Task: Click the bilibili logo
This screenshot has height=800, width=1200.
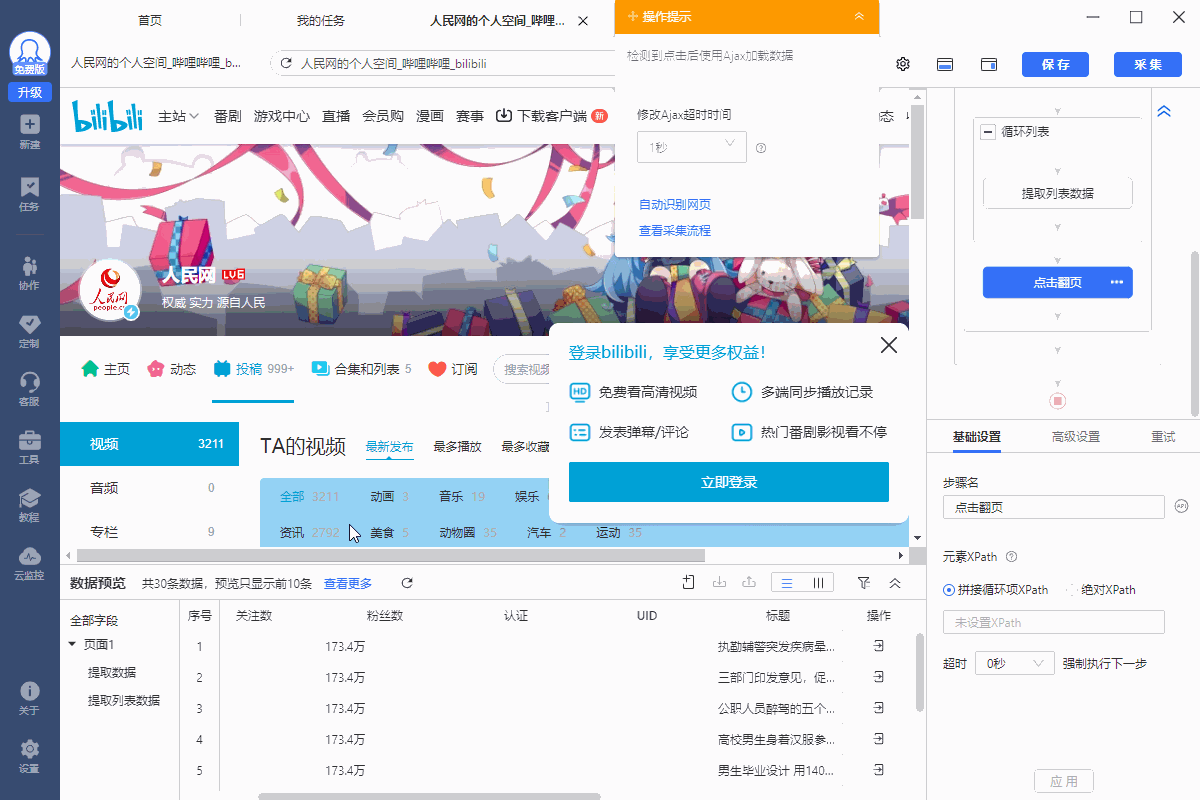Action: 107,115
